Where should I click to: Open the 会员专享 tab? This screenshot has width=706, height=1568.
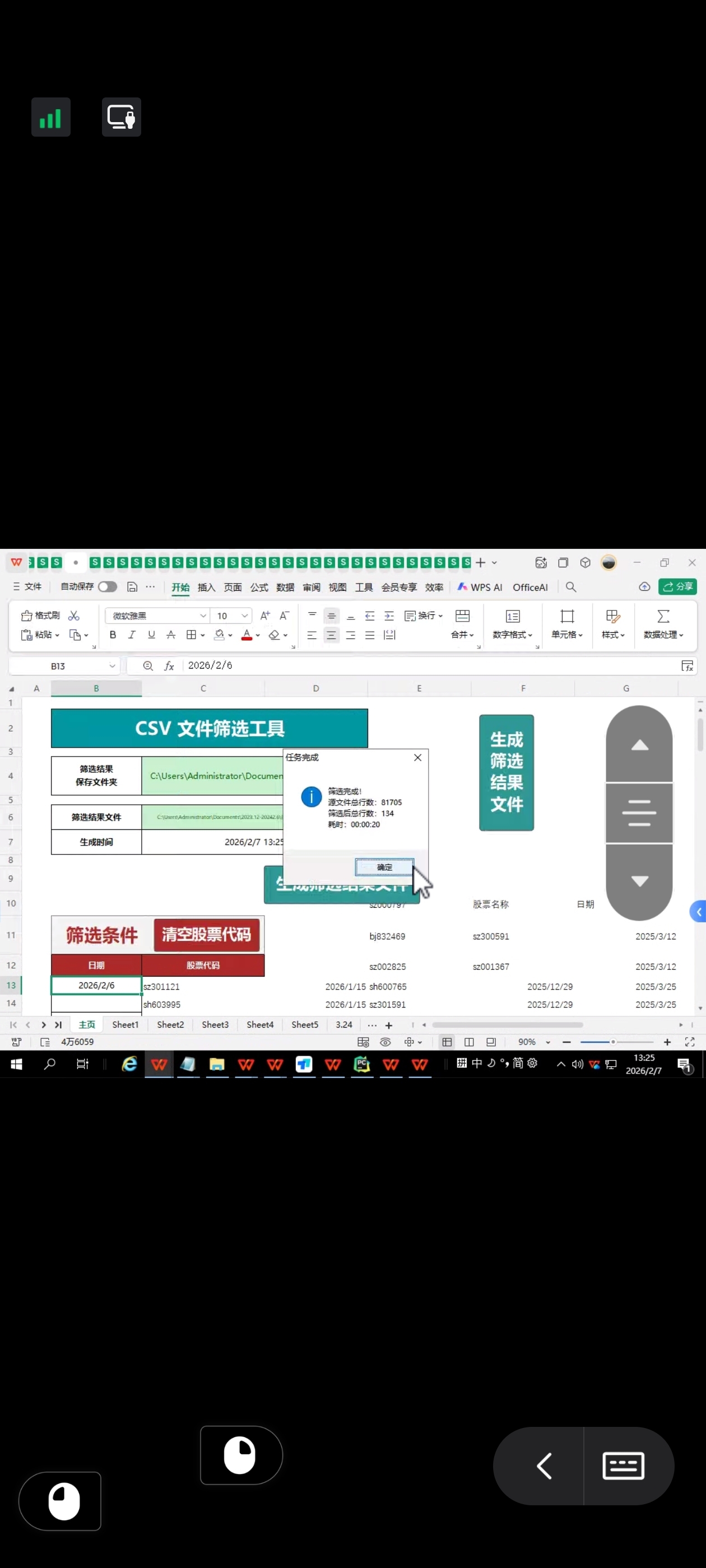[399, 587]
